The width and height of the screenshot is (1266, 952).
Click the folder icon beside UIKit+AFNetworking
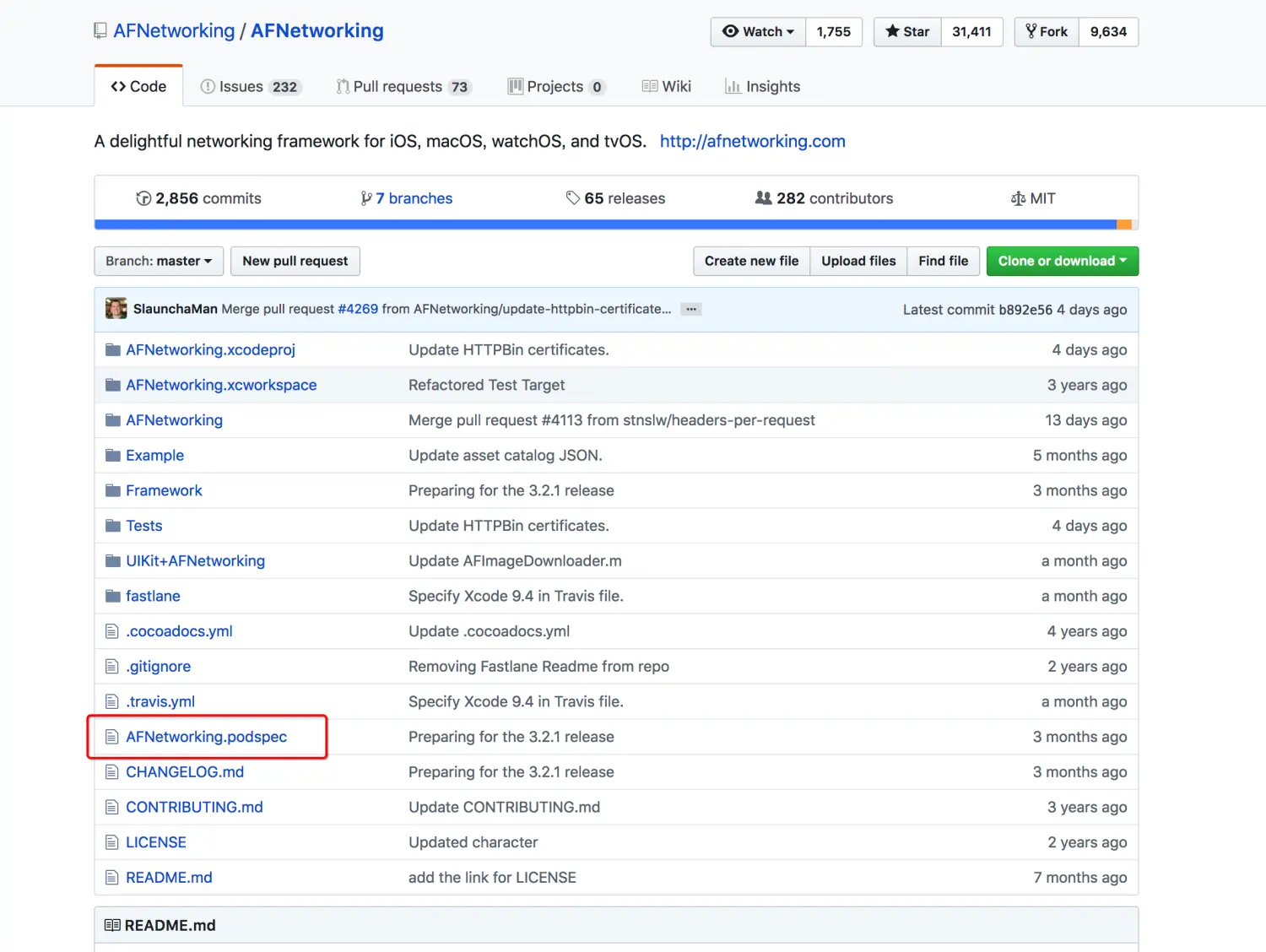[x=113, y=560]
